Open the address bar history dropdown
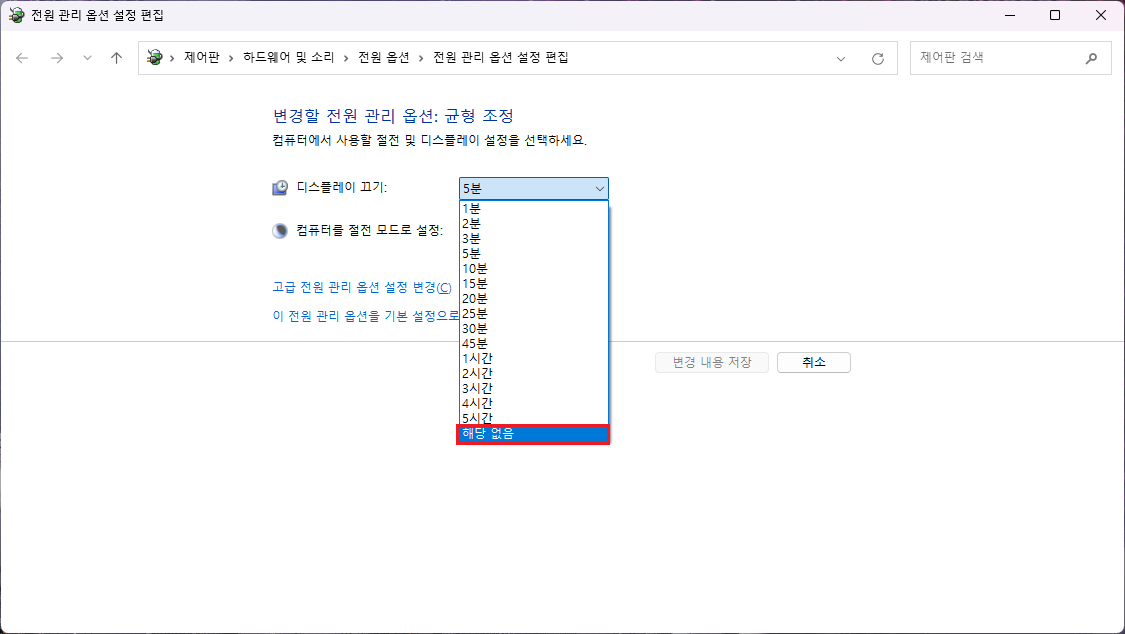 [840, 57]
